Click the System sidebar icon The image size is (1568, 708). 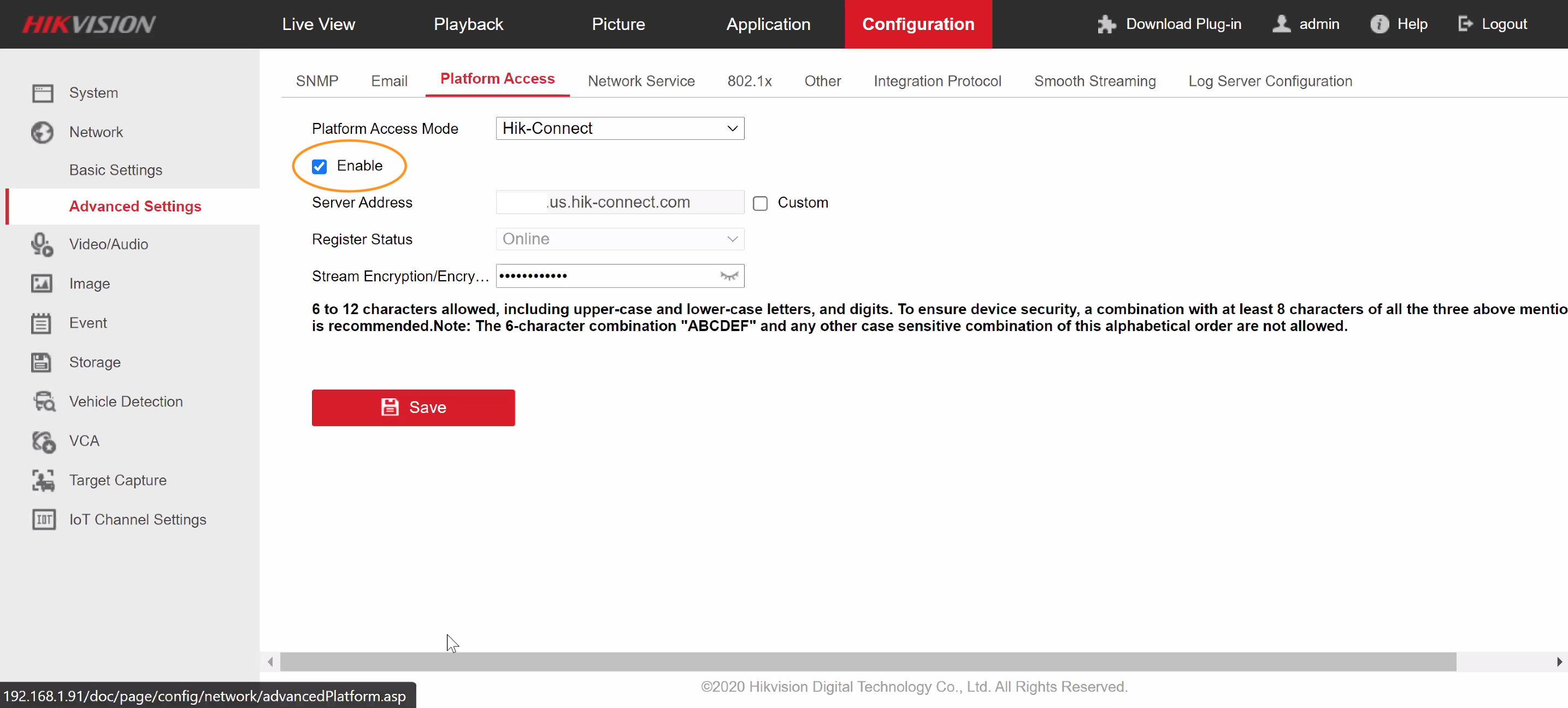(43, 93)
